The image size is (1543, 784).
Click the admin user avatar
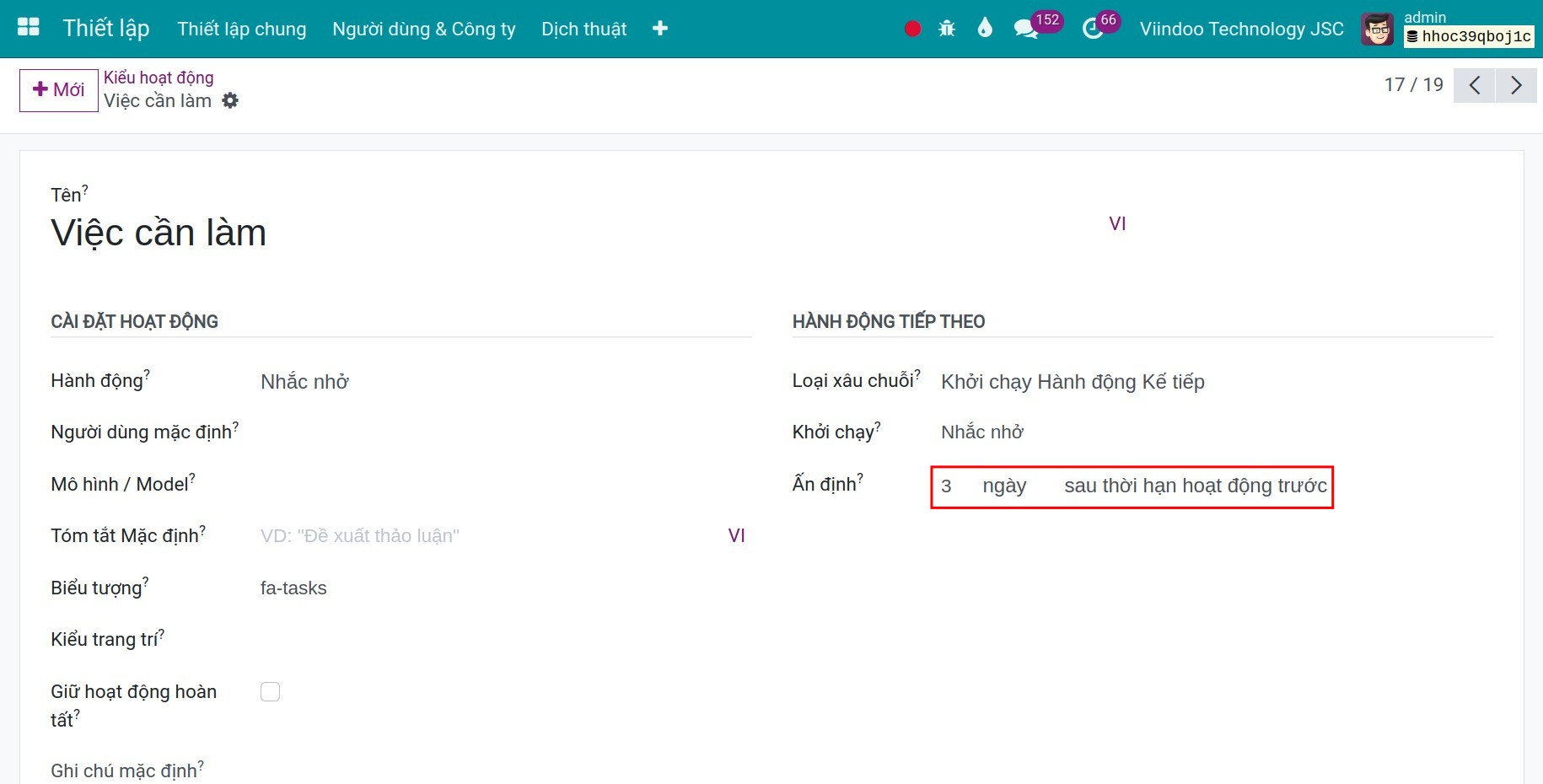pos(1378,30)
